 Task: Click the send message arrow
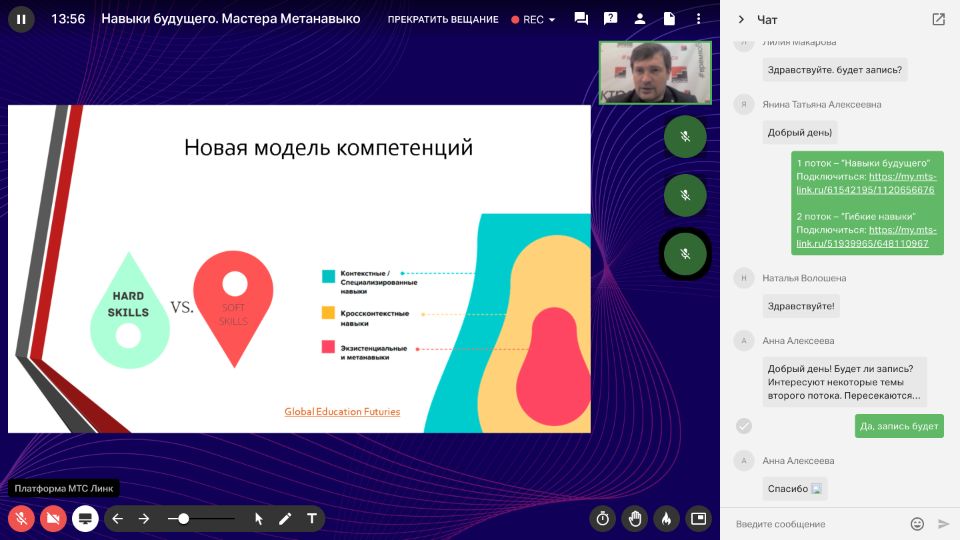(943, 524)
